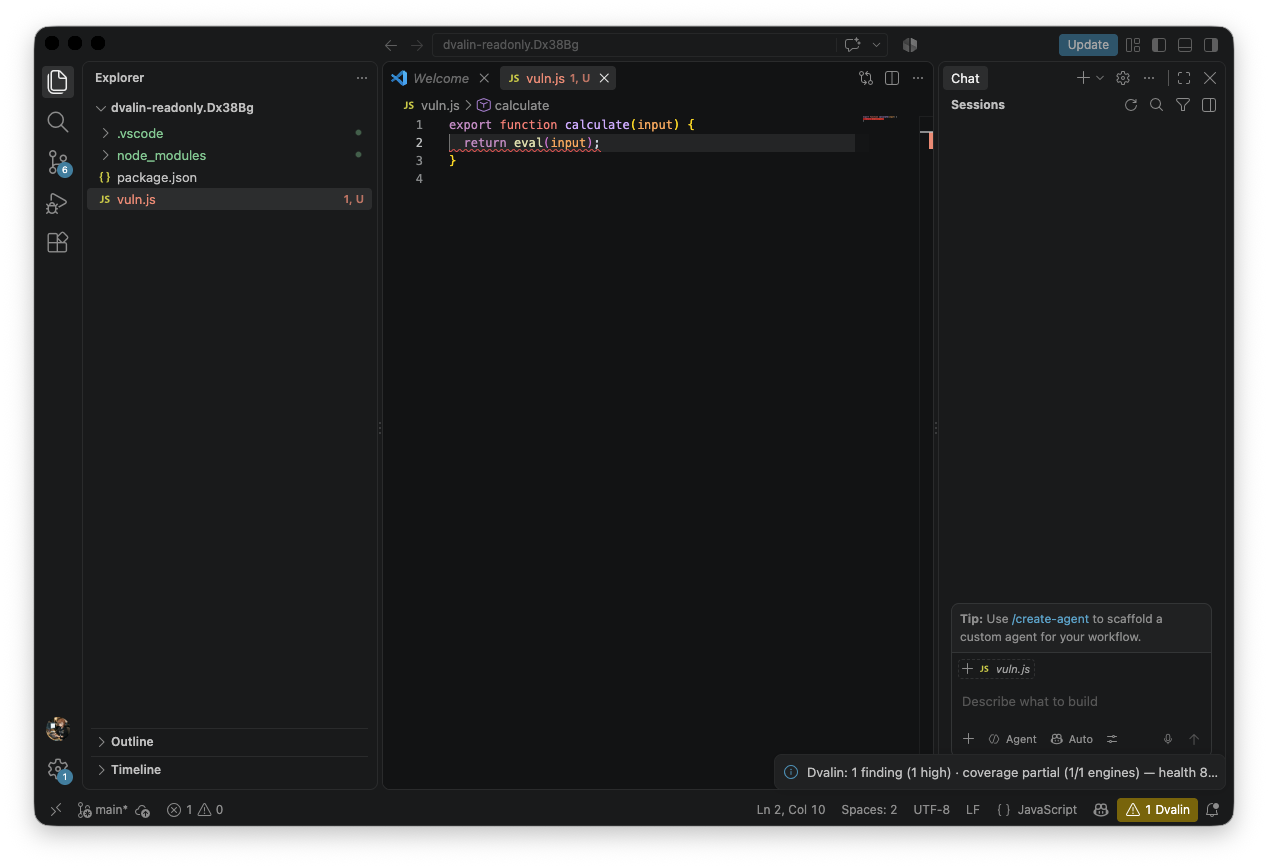Open remote window button in status bar
Image resolution: width=1268 pixels, height=868 pixels.
(x=56, y=810)
